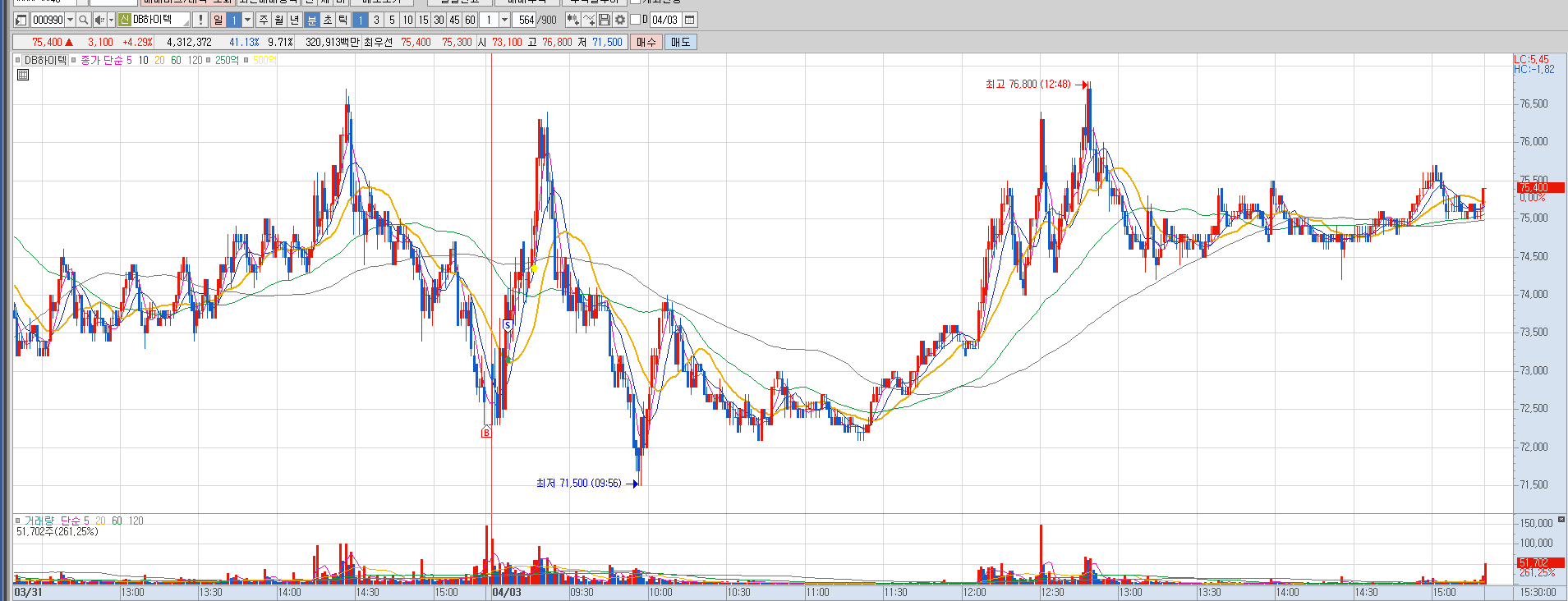Select the 초 second chart period
Screen dimensions: 1568x601
[327, 20]
